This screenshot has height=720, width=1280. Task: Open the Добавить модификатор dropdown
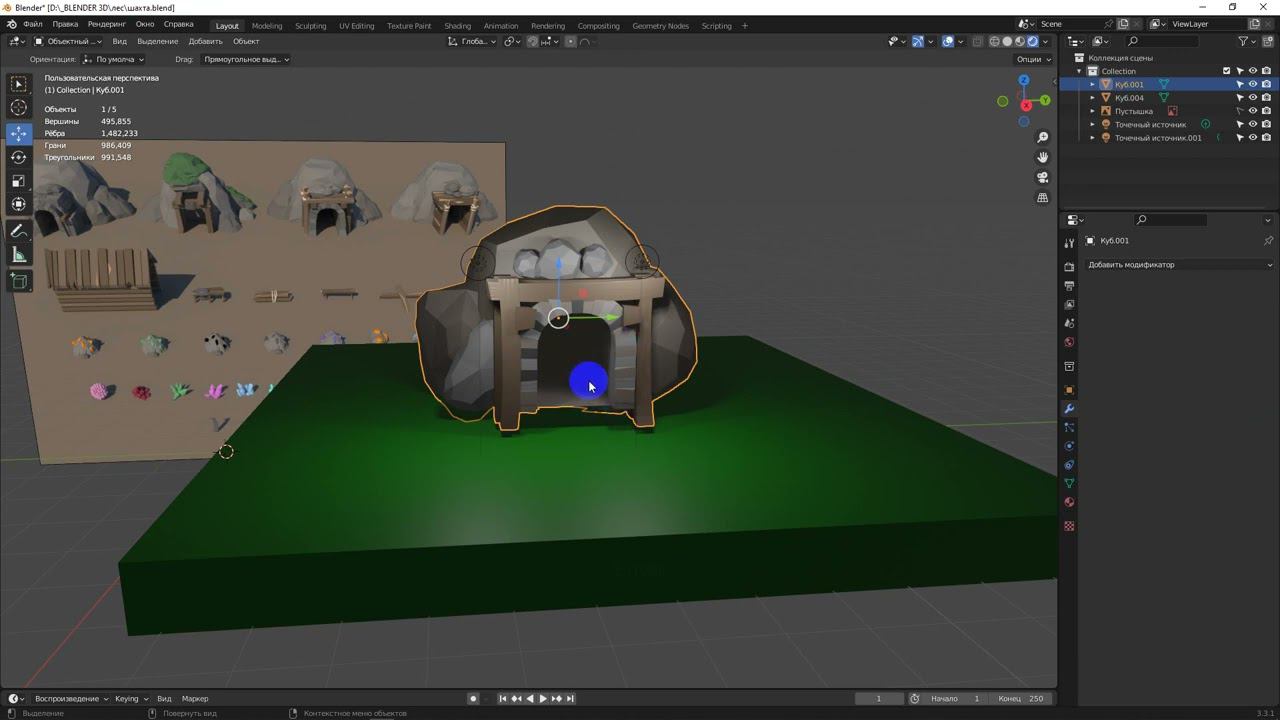coord(1180,265)
